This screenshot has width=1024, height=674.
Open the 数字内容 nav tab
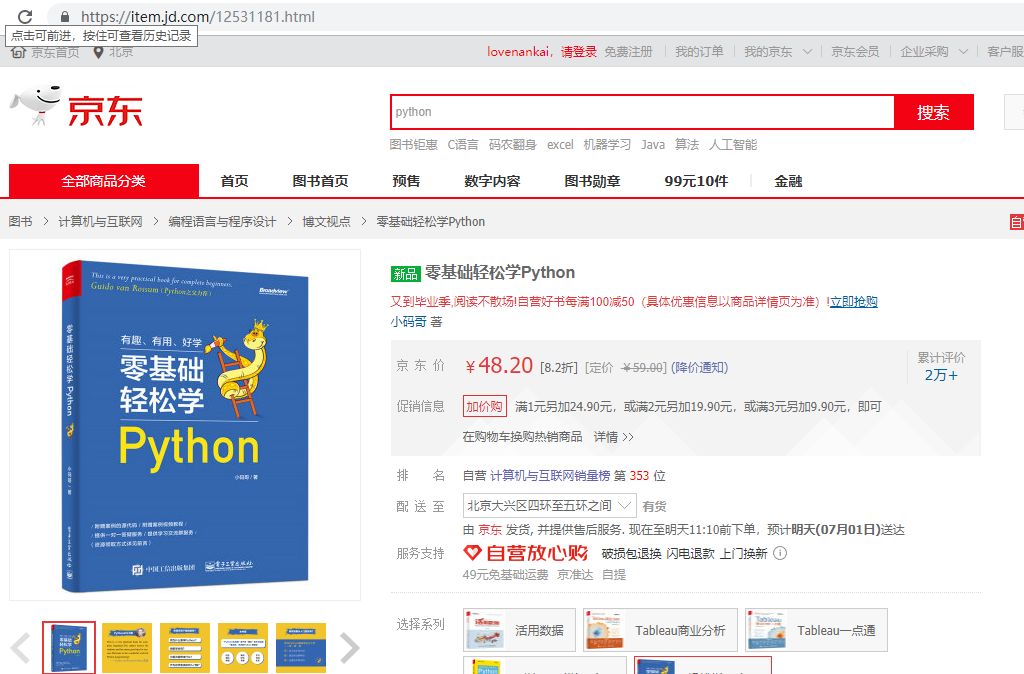pyautogui.click(x=492, y=181)
